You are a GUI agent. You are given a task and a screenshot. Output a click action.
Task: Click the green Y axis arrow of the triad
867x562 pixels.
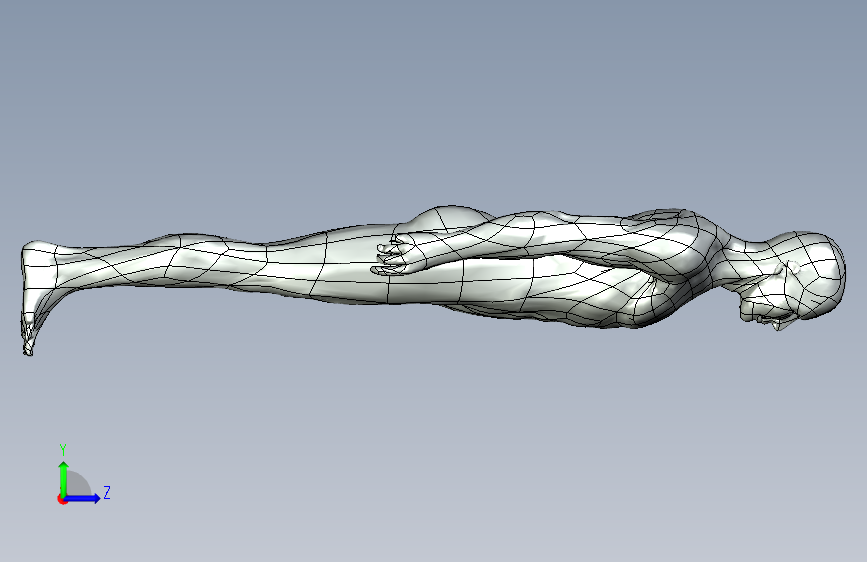click(64, 478)
